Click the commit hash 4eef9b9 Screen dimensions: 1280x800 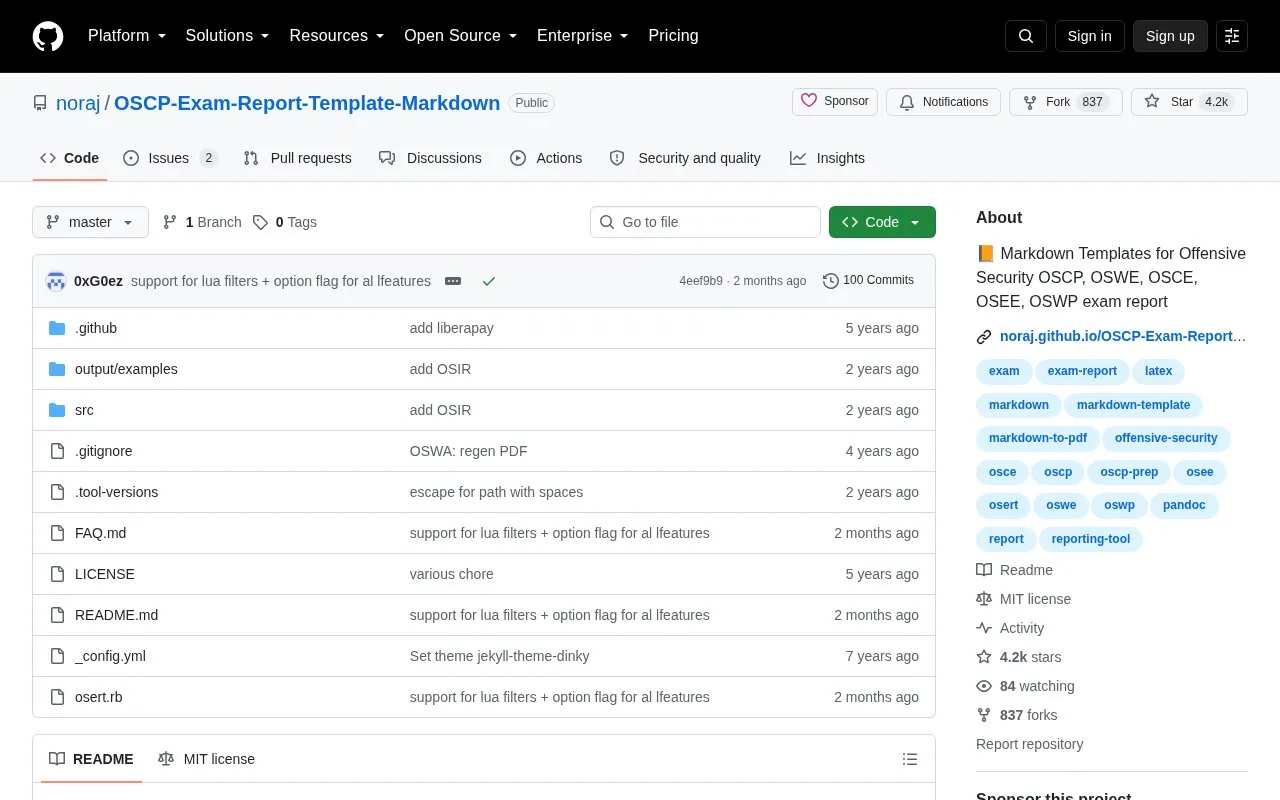701,281
